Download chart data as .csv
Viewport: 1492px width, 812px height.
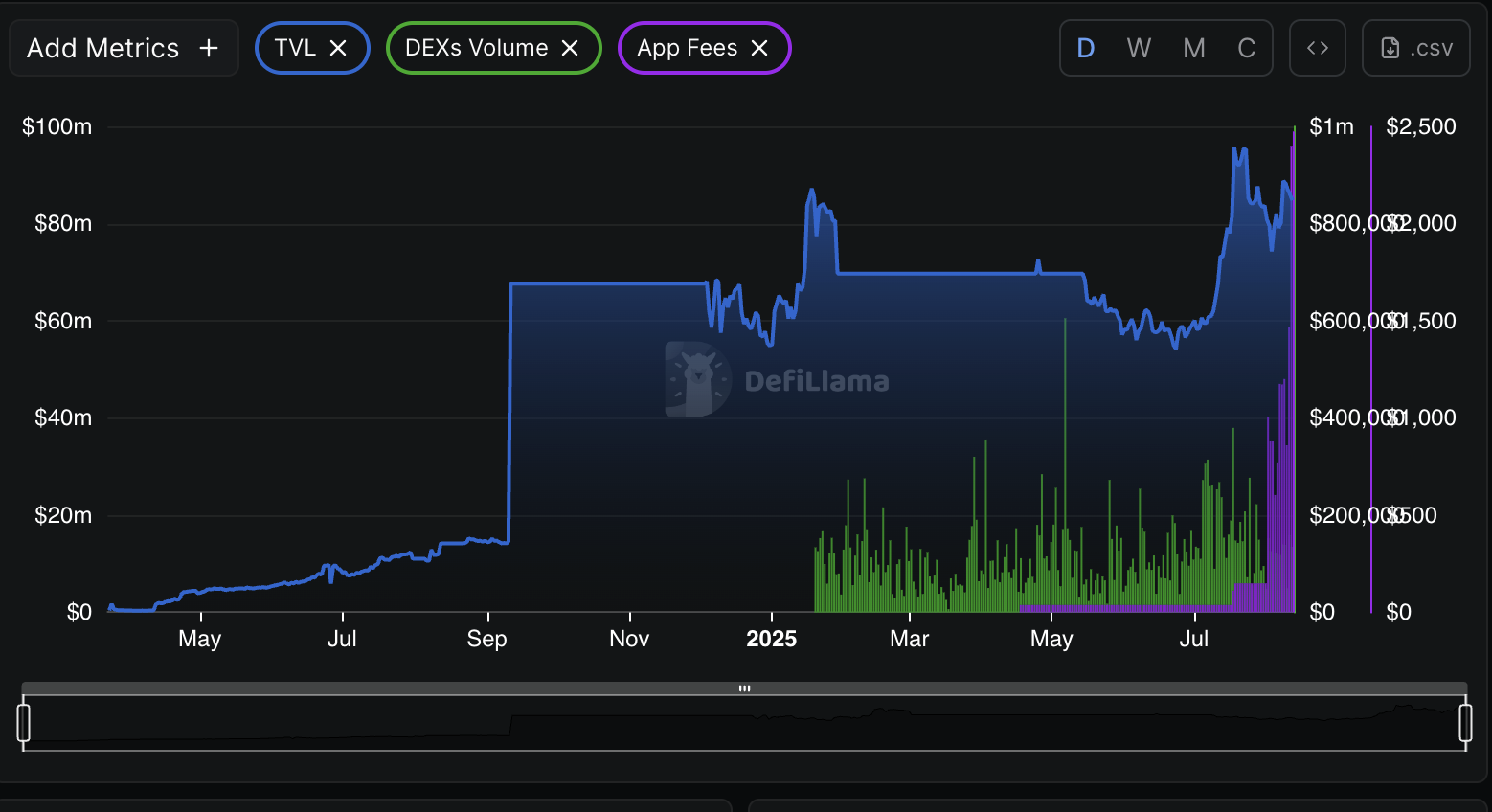[x=1416, y=48]
